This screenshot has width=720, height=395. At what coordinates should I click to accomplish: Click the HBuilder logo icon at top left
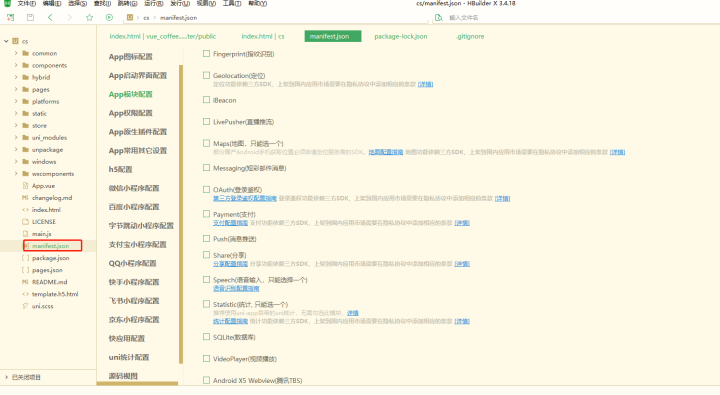pyautogui.click(x=7, y=3)
